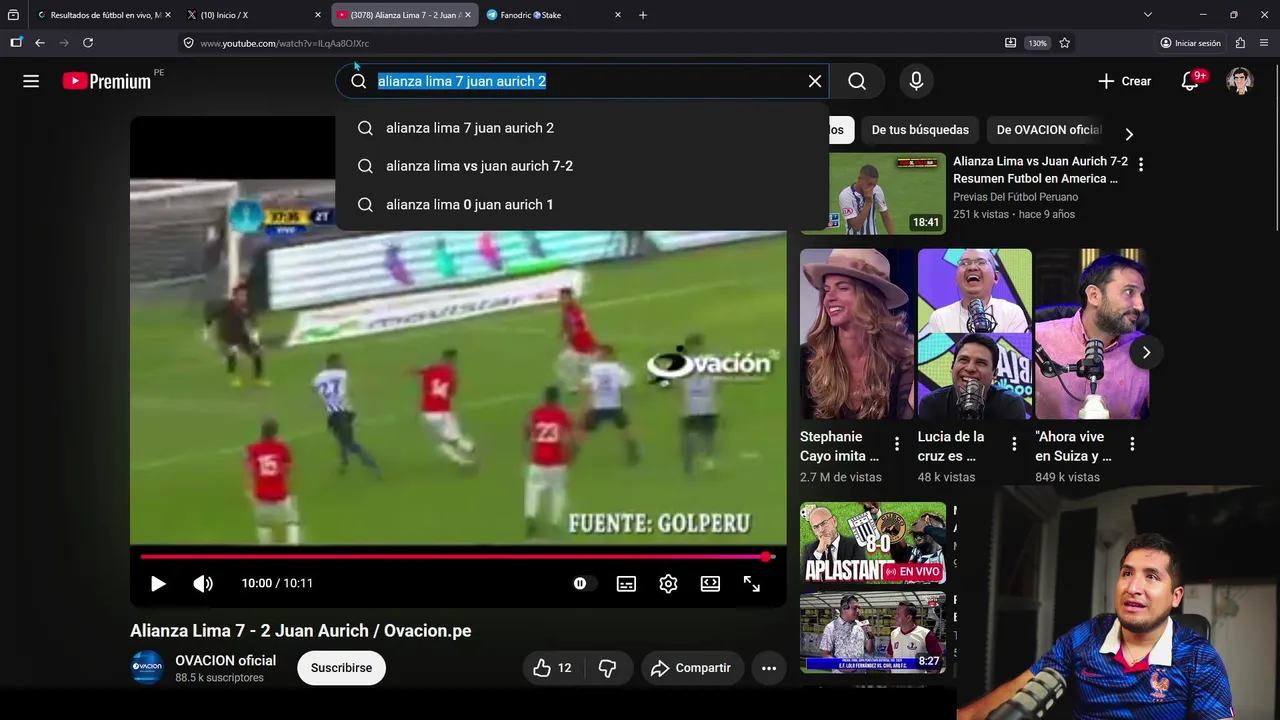Open the 130% zoom level indicator
1280x720 pixels.
(x=1037, y=43)
